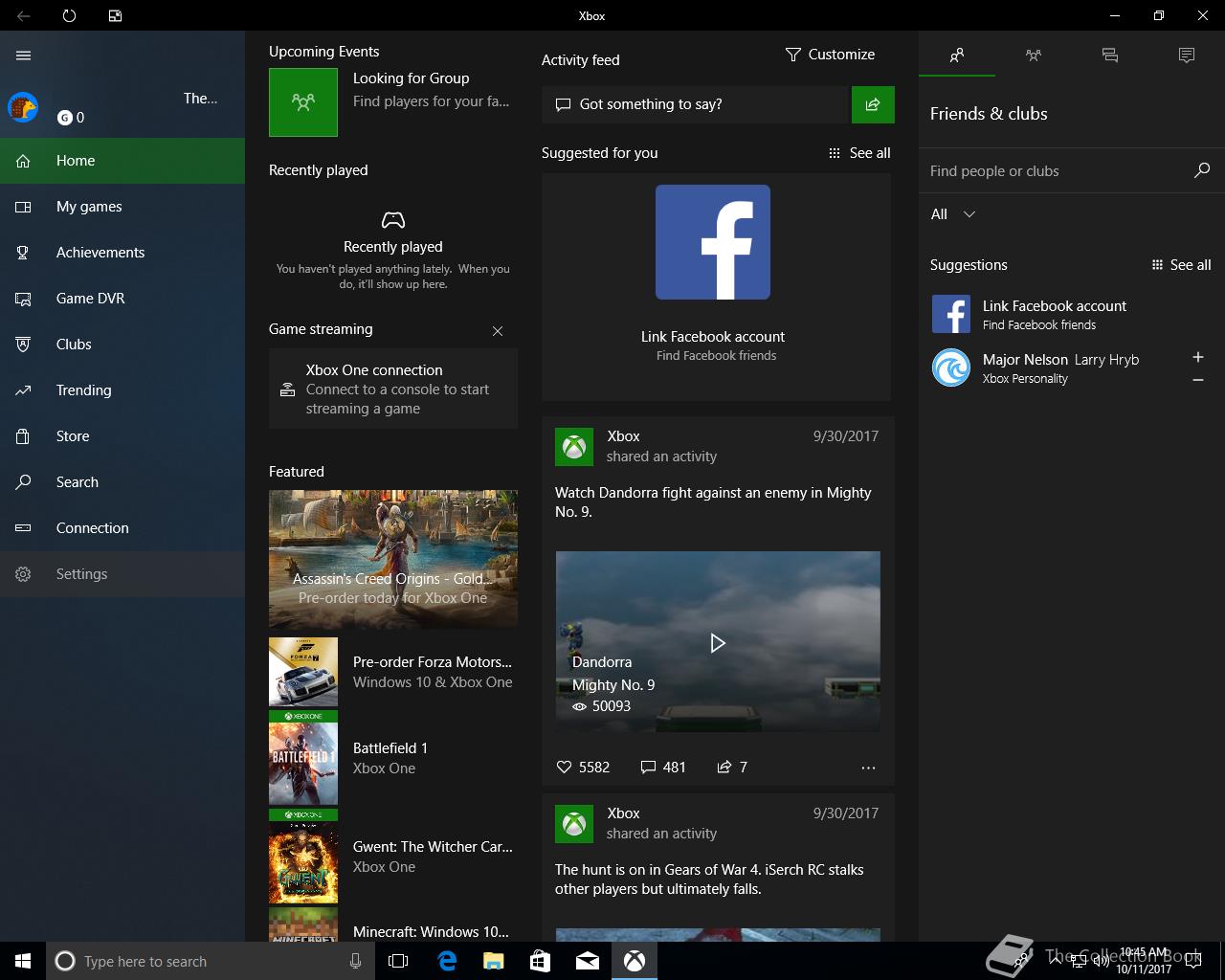Screen dimensions: 1225x980
Task: Click taskbar 'Type here to search' box
Action: 211,961
